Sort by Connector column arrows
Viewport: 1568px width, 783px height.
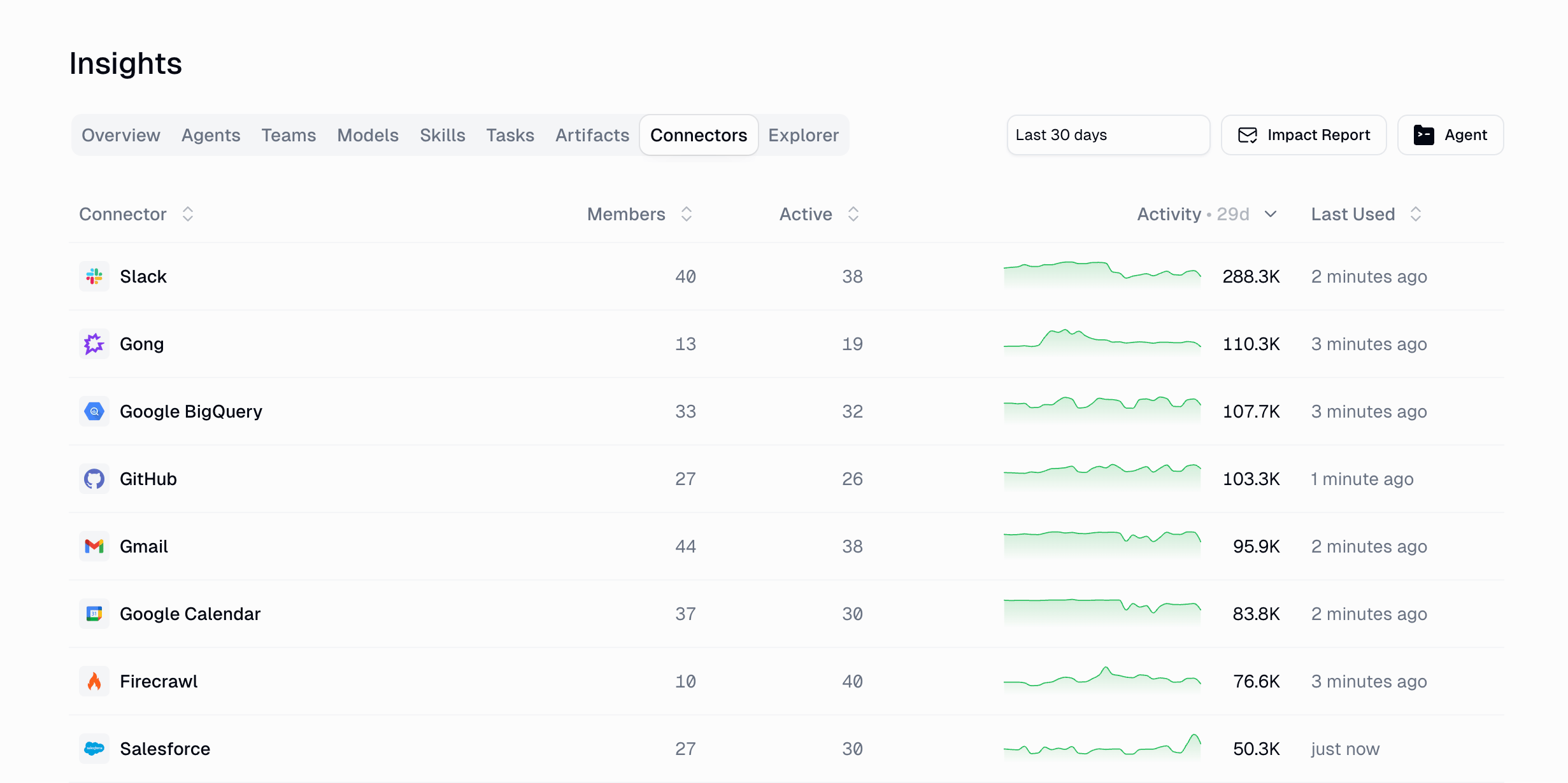pos(188,214)
